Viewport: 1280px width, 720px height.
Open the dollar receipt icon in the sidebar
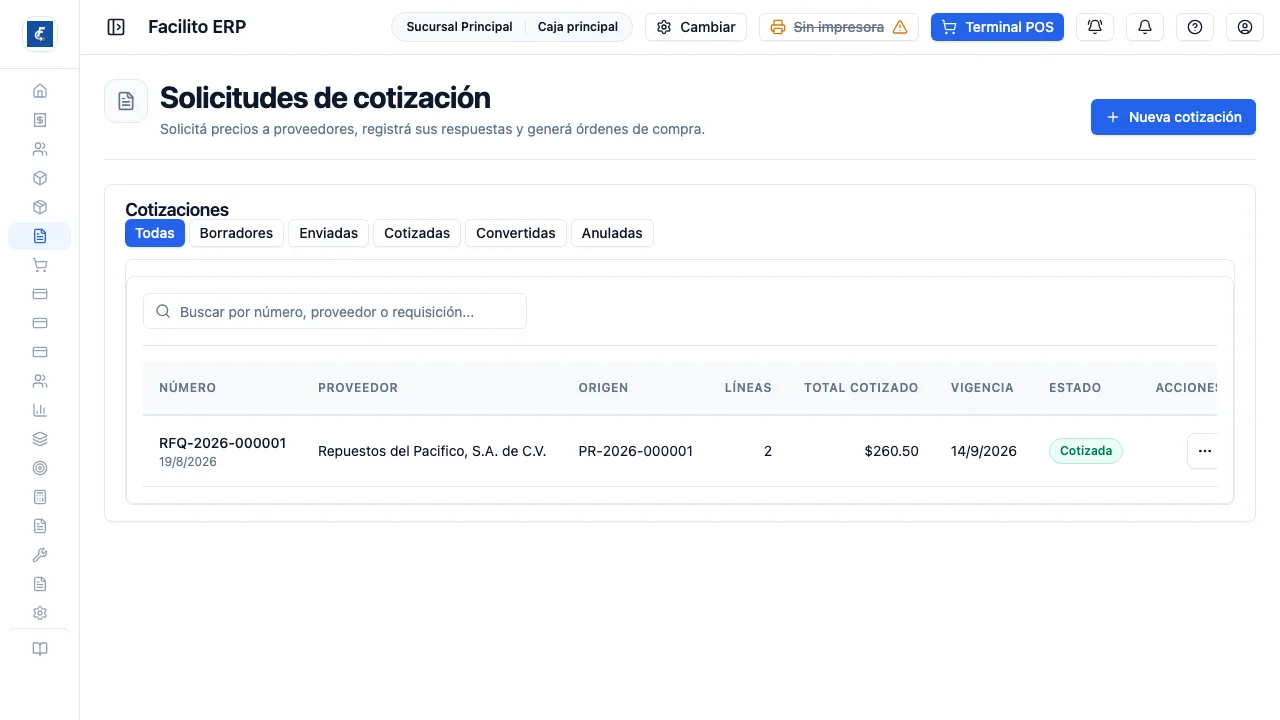pyautogui.click(x=40, y=120)
